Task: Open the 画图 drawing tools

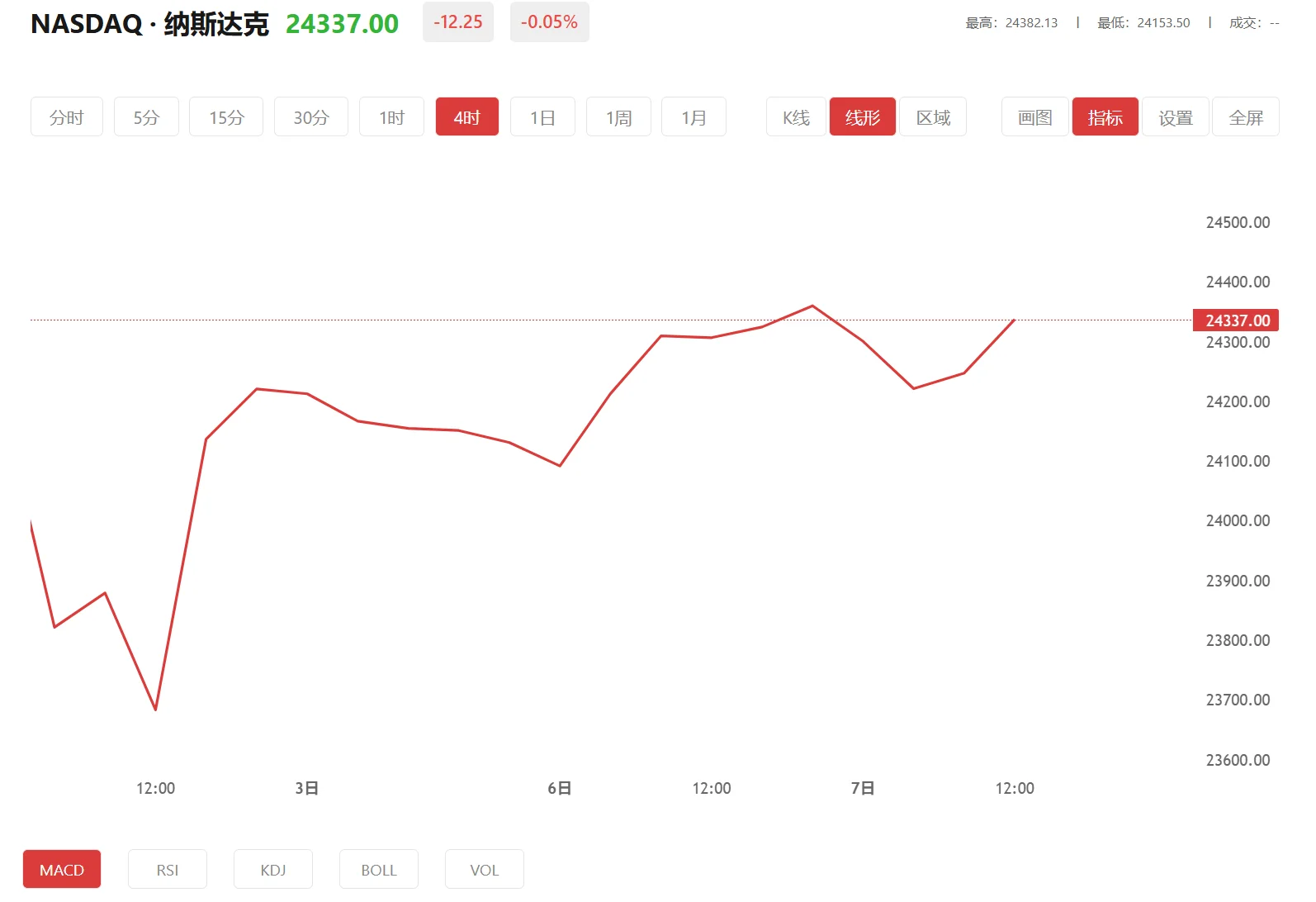Action: click(1034, 117)
